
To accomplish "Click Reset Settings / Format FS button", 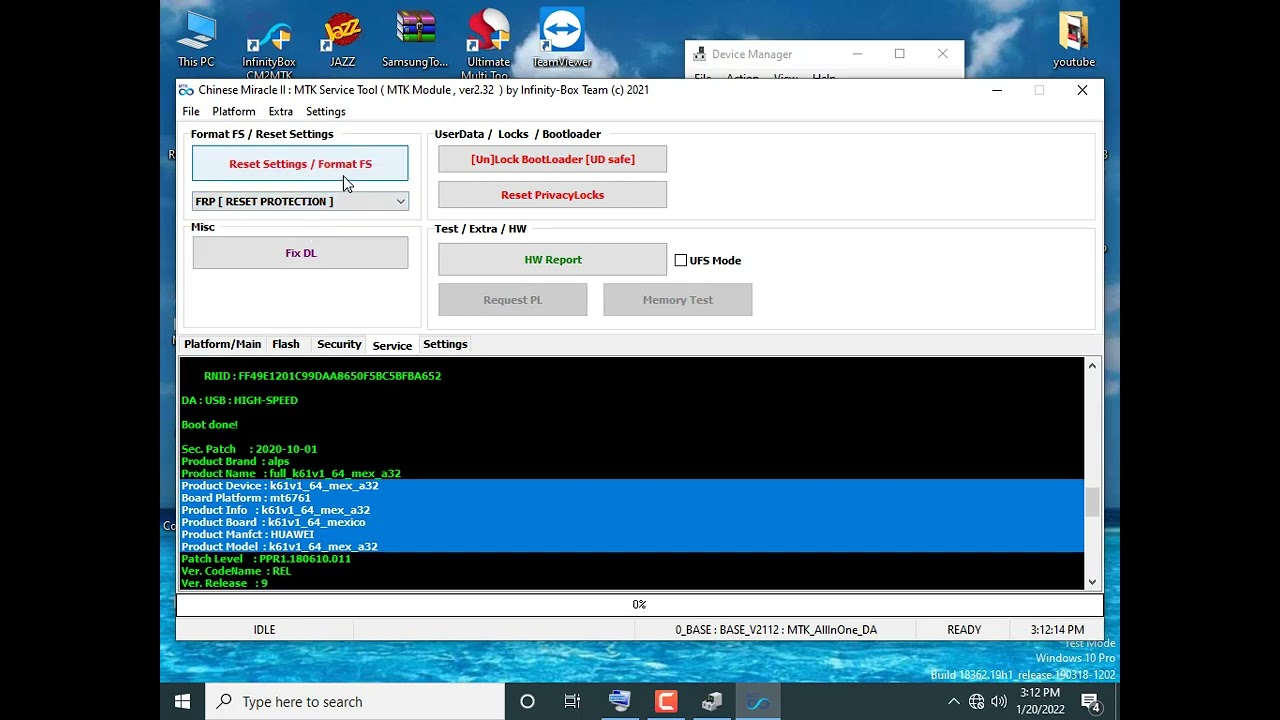I will (300, 164).
